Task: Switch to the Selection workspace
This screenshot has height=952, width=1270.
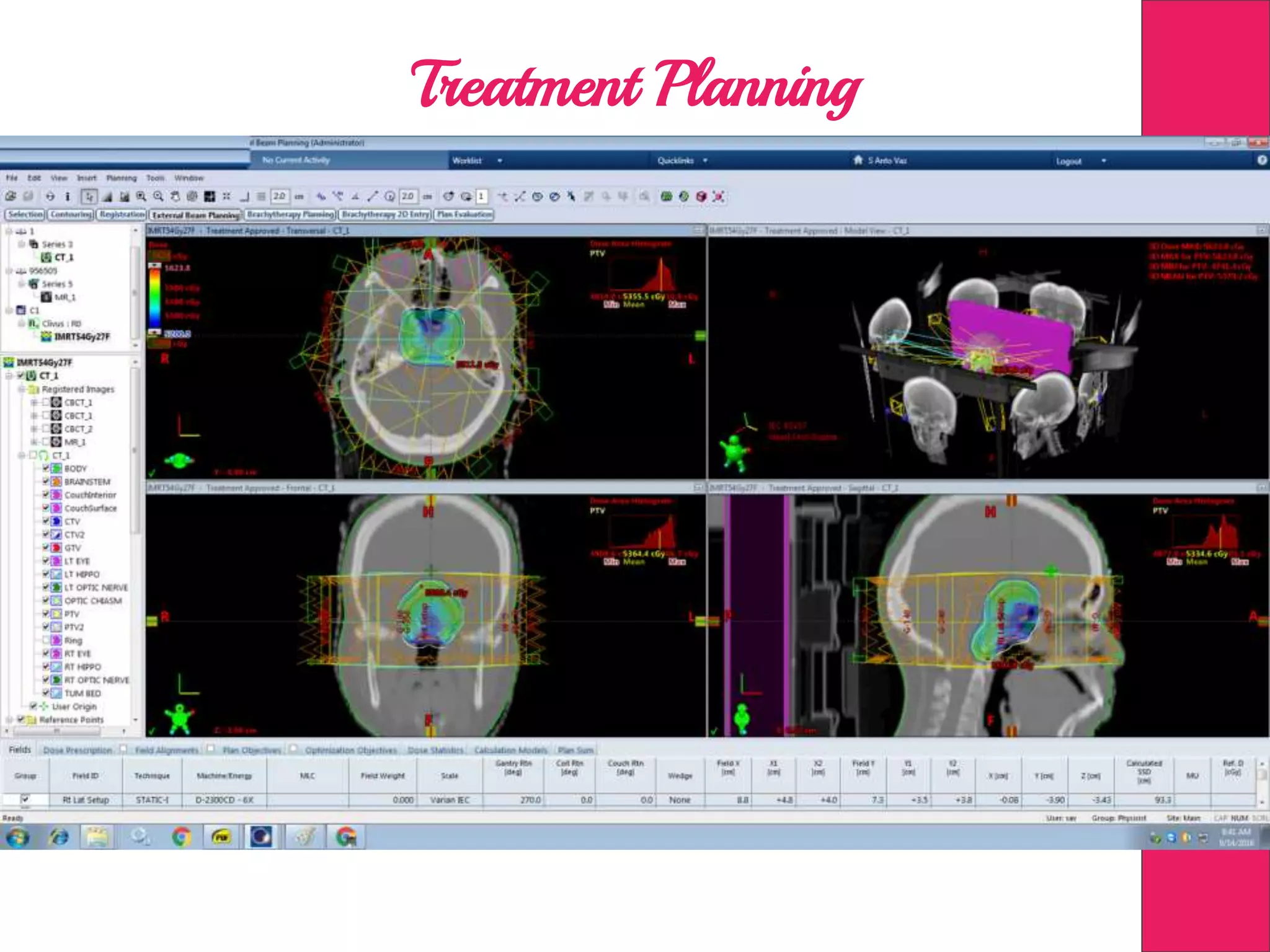Action: point(25,214)
